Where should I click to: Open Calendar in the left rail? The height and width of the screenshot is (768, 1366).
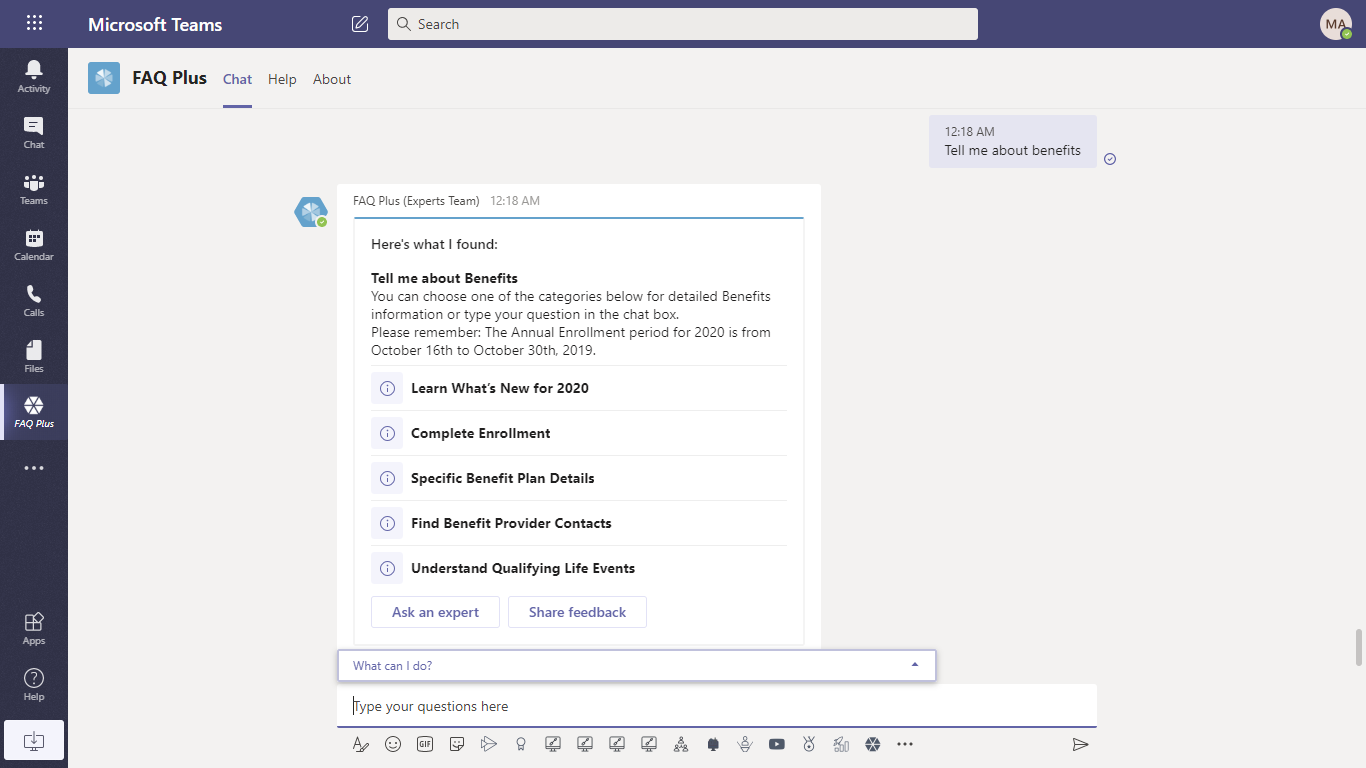pos(34,244)
